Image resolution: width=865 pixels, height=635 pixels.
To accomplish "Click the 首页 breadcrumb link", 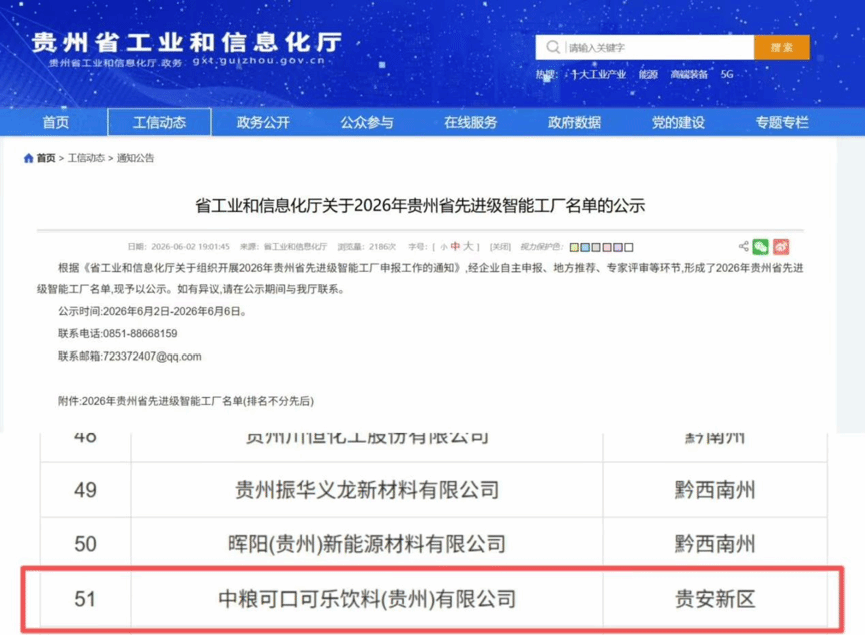I will point(46,158).
